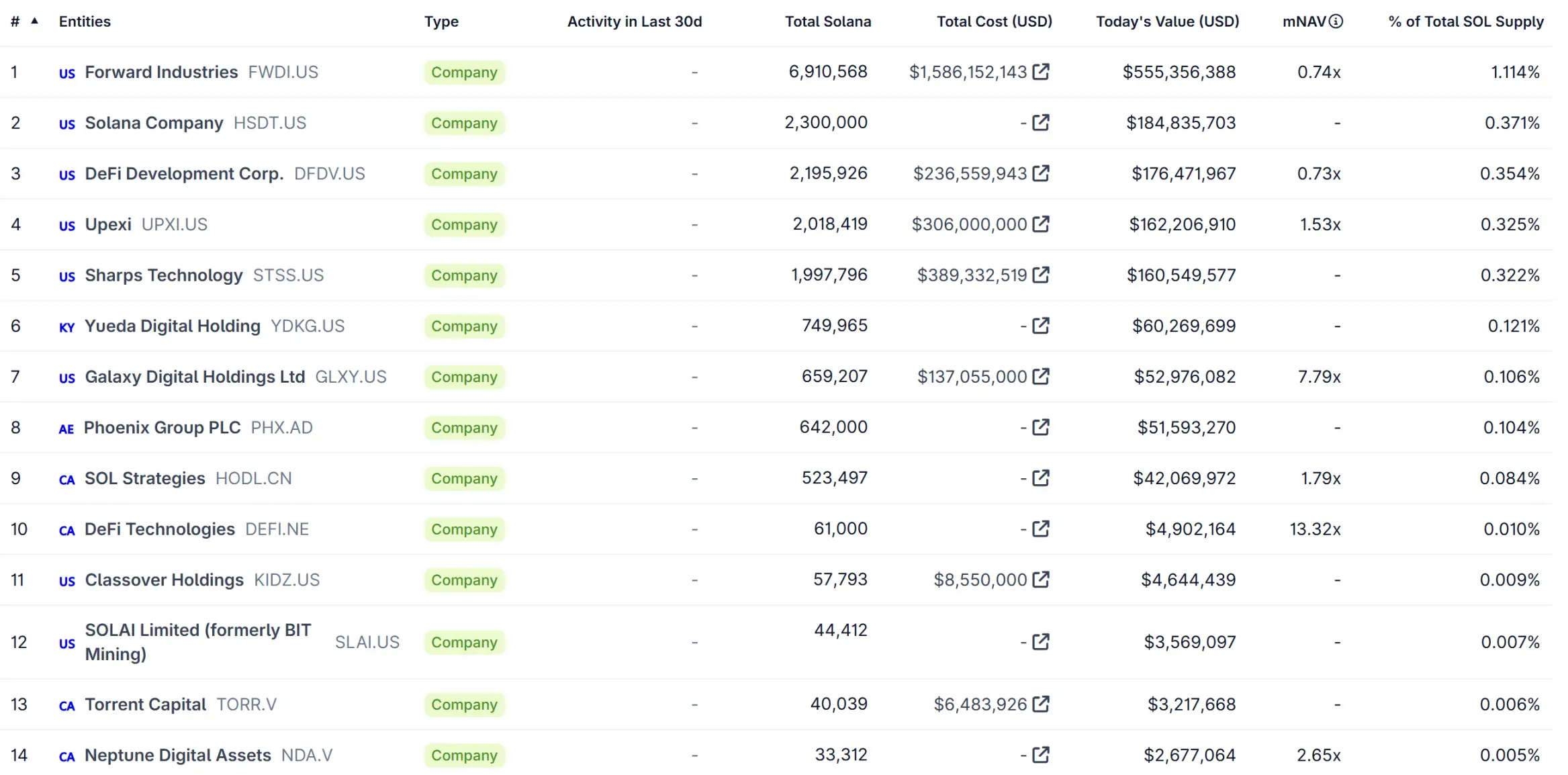Open external link in Solana Company row
This screenshot has height=775, width=1568.
coord(1040,122)
